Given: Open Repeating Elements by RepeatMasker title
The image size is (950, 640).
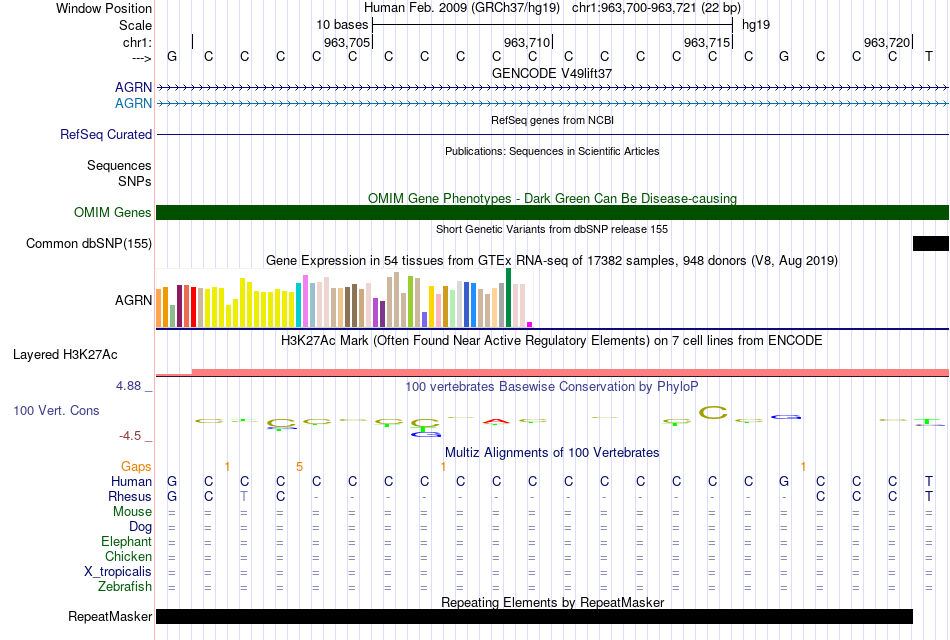Looking at the screenshot, I should (552, 602).
